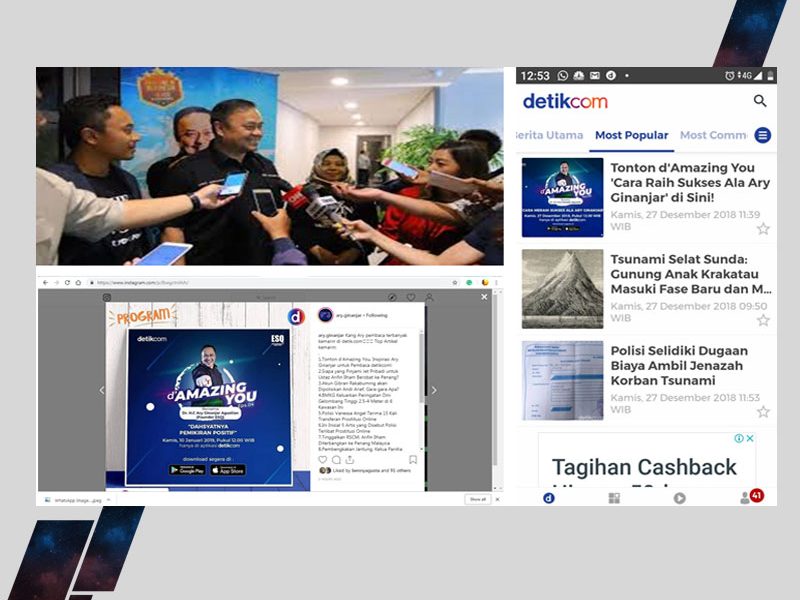Switch to the Most Popular tab
Image resolution: width=800 pixels, height=600 pixels.
tap(631, 135)
